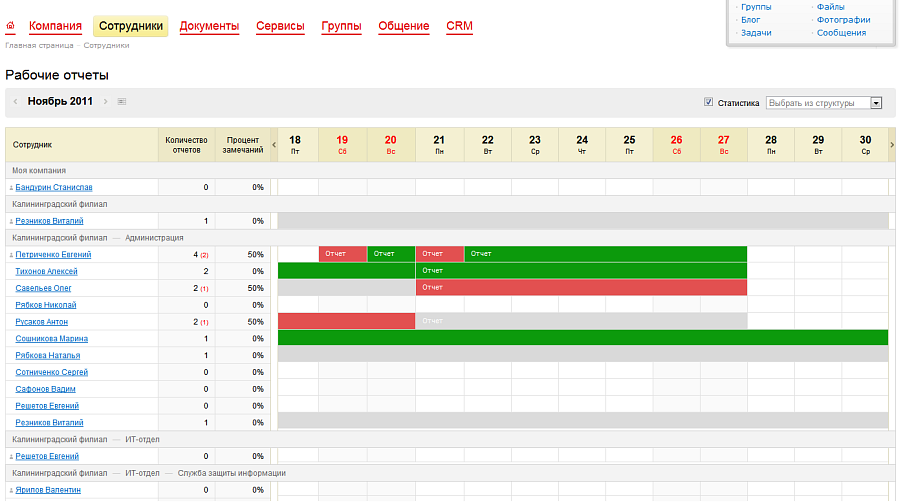Click the Главная страница breadcrumb
The height and width of the screenshot is (502, 900).
[39, 45]
